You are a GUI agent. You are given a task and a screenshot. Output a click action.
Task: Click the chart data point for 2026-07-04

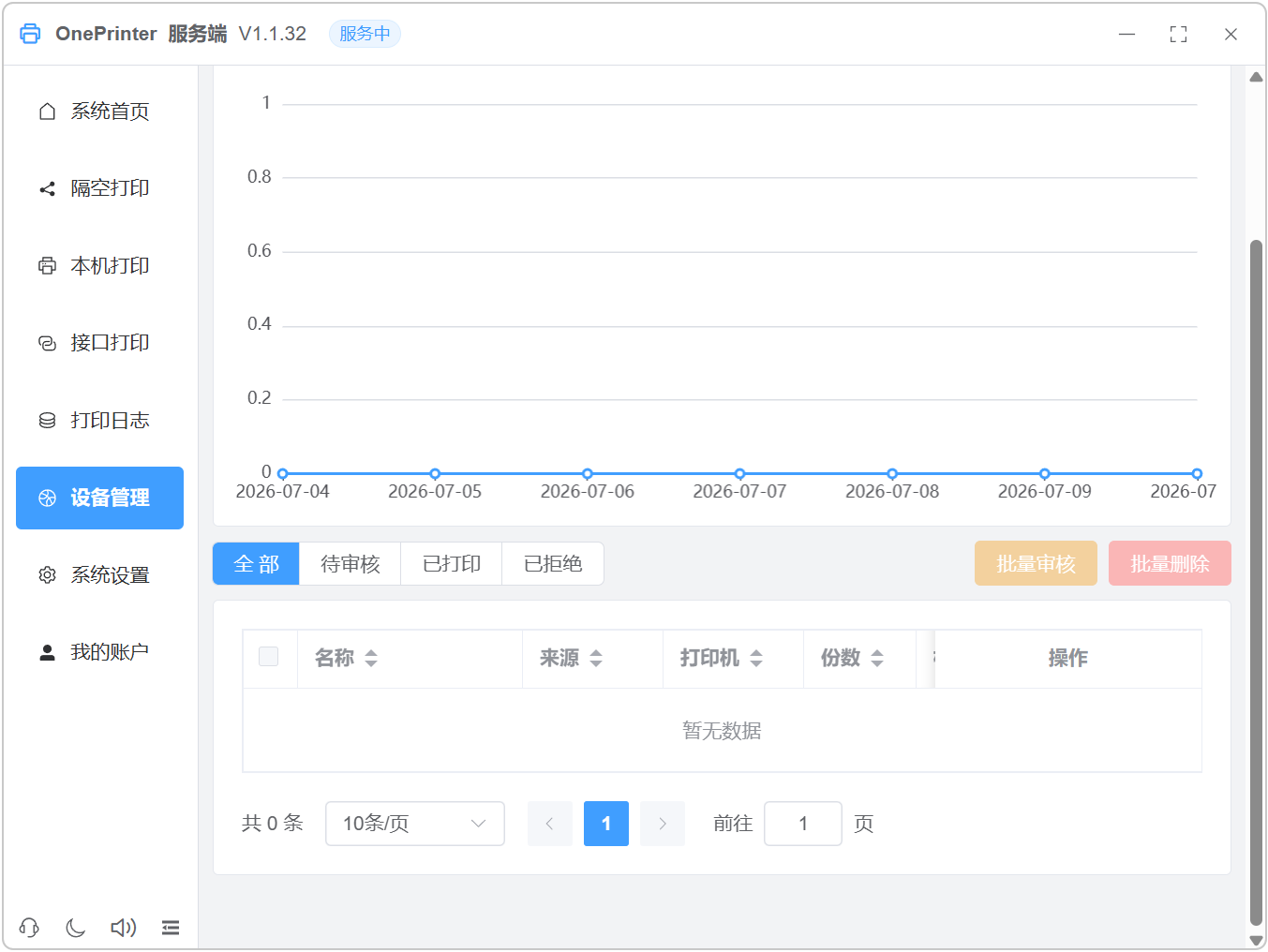pos(283,474)
